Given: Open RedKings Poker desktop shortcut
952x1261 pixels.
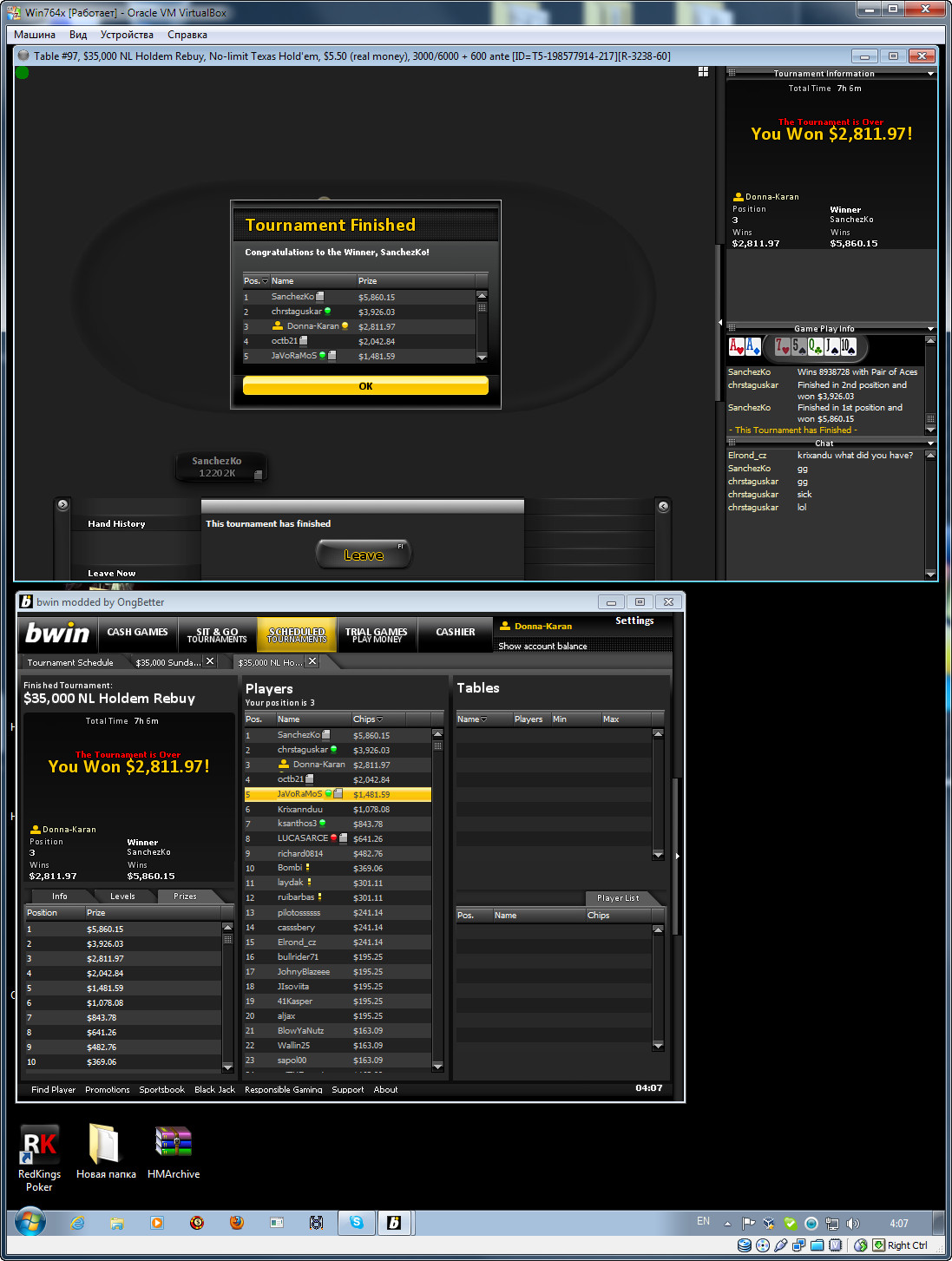Looking at the screenshot, I should pos(39,1158).
